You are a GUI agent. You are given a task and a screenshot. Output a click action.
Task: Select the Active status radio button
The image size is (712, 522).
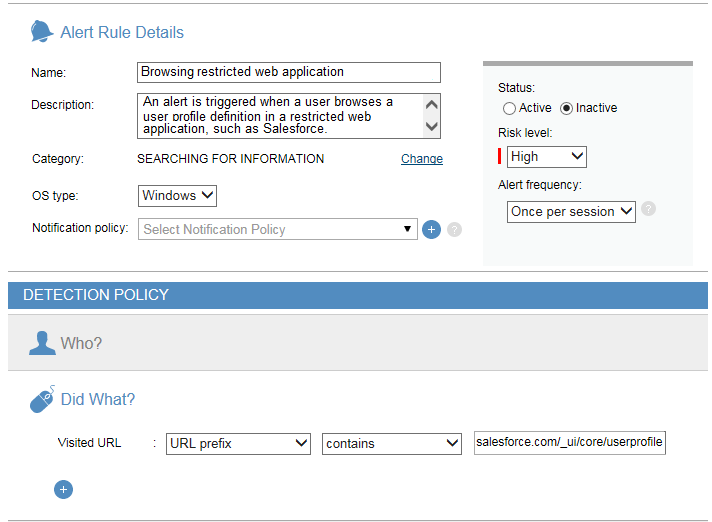(x=509, y=108)
